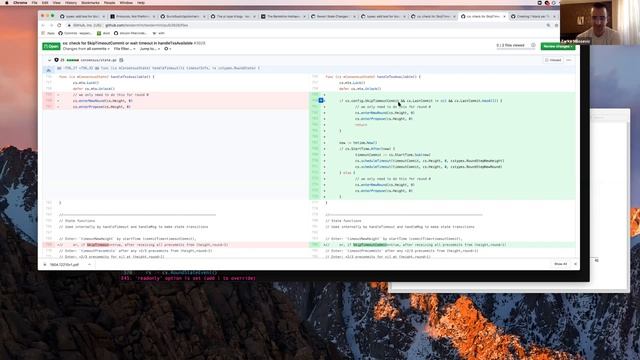Switch to the fifth tab, The Berkshire

point(283,16)
